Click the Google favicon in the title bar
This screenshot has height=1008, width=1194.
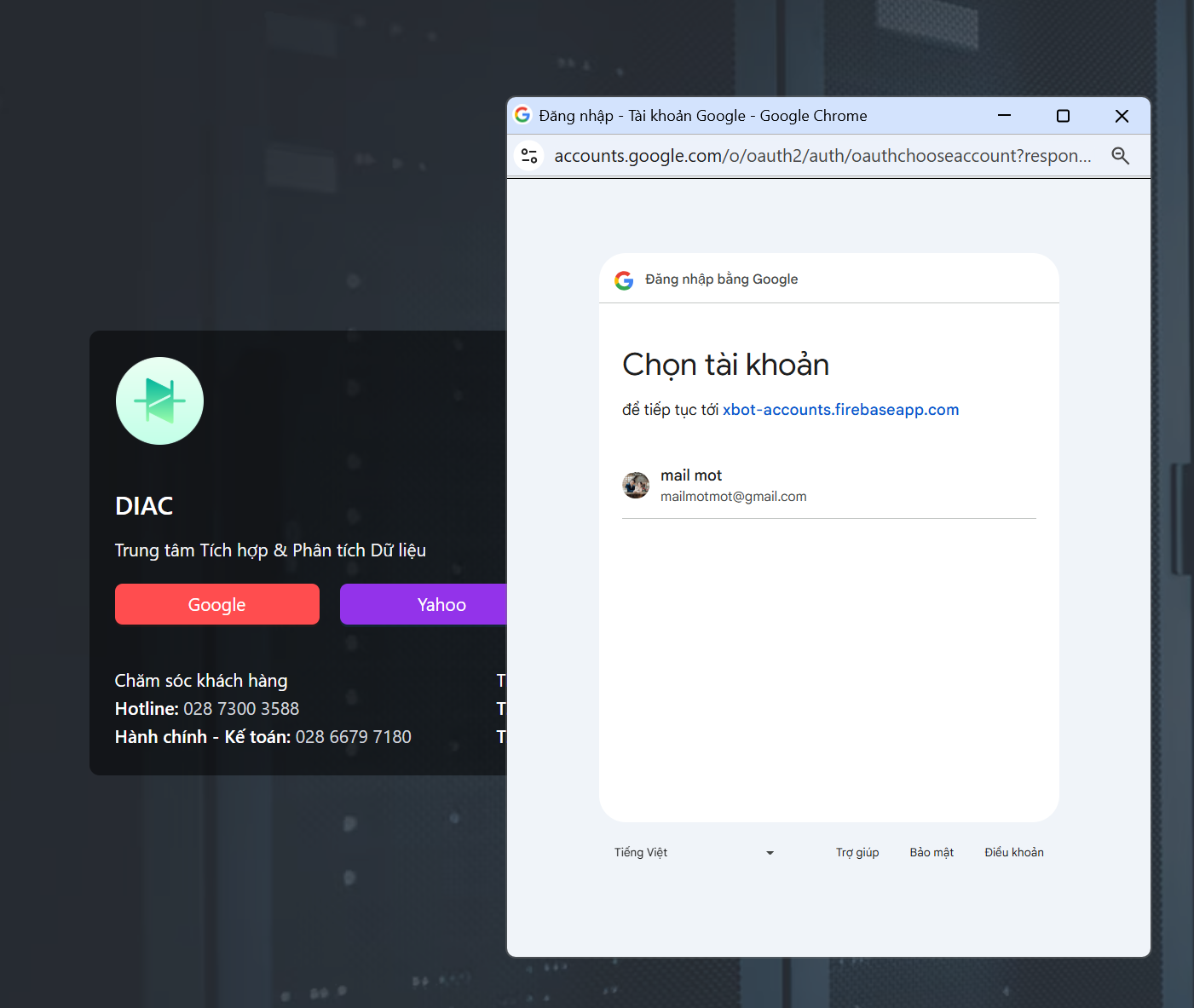[522, 115]
